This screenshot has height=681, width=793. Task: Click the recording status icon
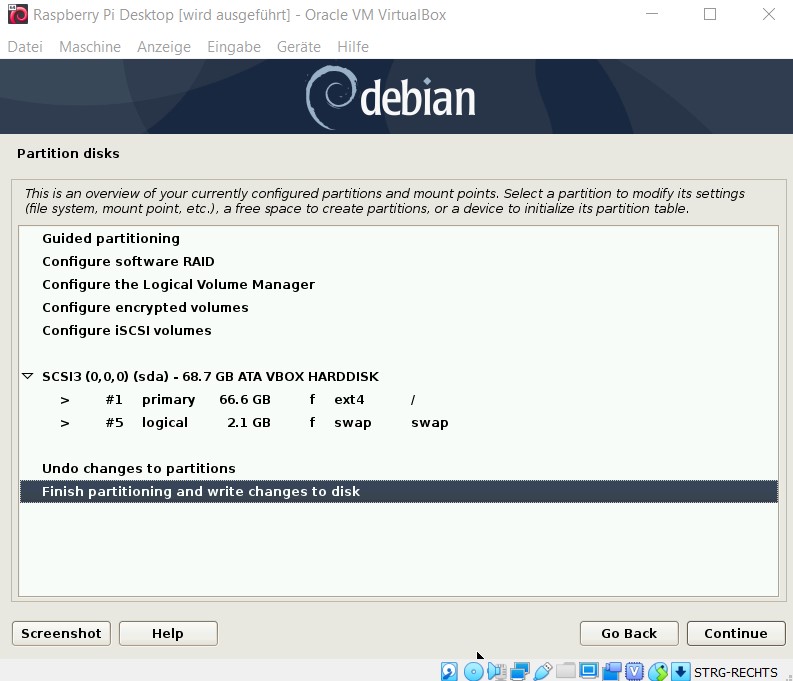[x=611, y=671]
